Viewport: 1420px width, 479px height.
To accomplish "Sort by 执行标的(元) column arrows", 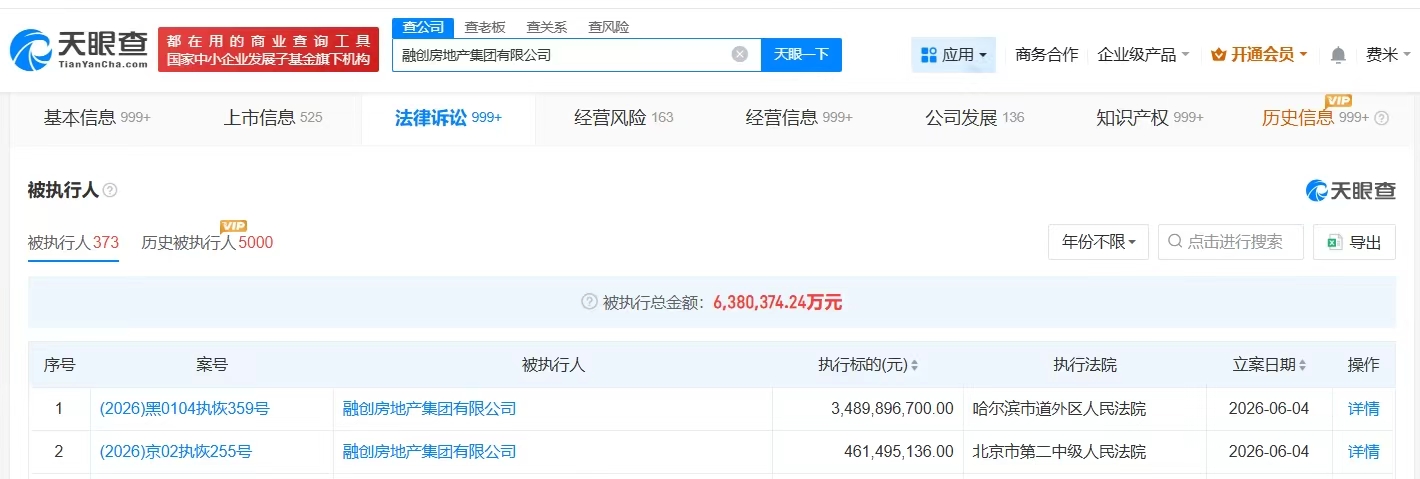I will (914, 366).
